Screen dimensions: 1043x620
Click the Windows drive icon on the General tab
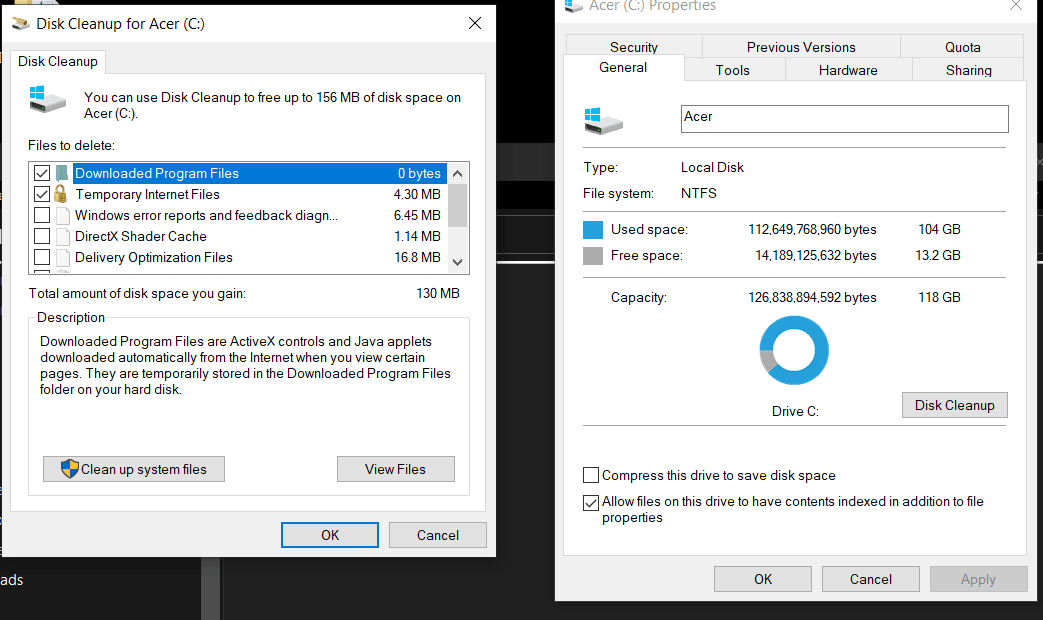[604, 119]
